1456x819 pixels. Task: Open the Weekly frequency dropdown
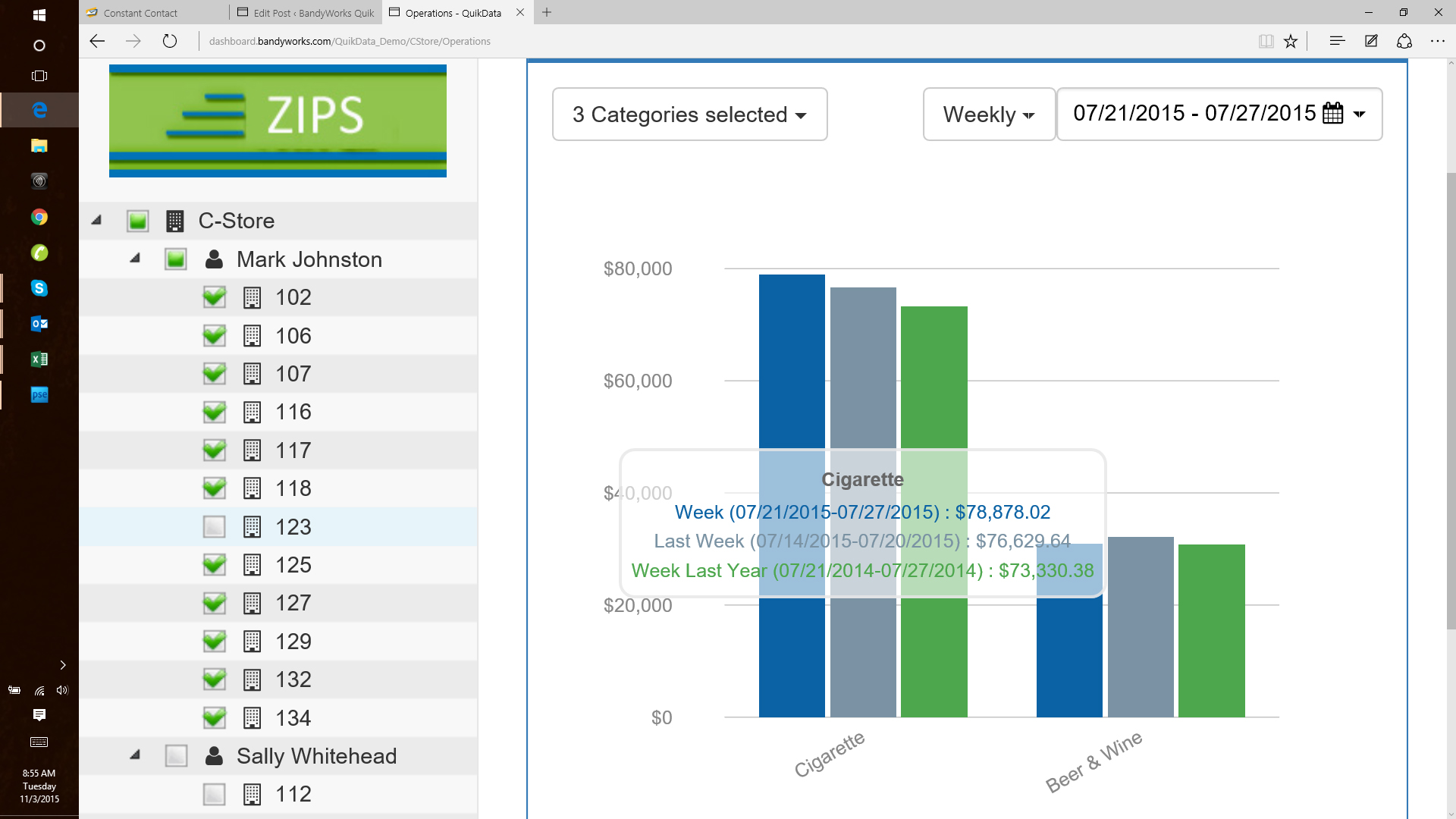(x=988, y=114)
